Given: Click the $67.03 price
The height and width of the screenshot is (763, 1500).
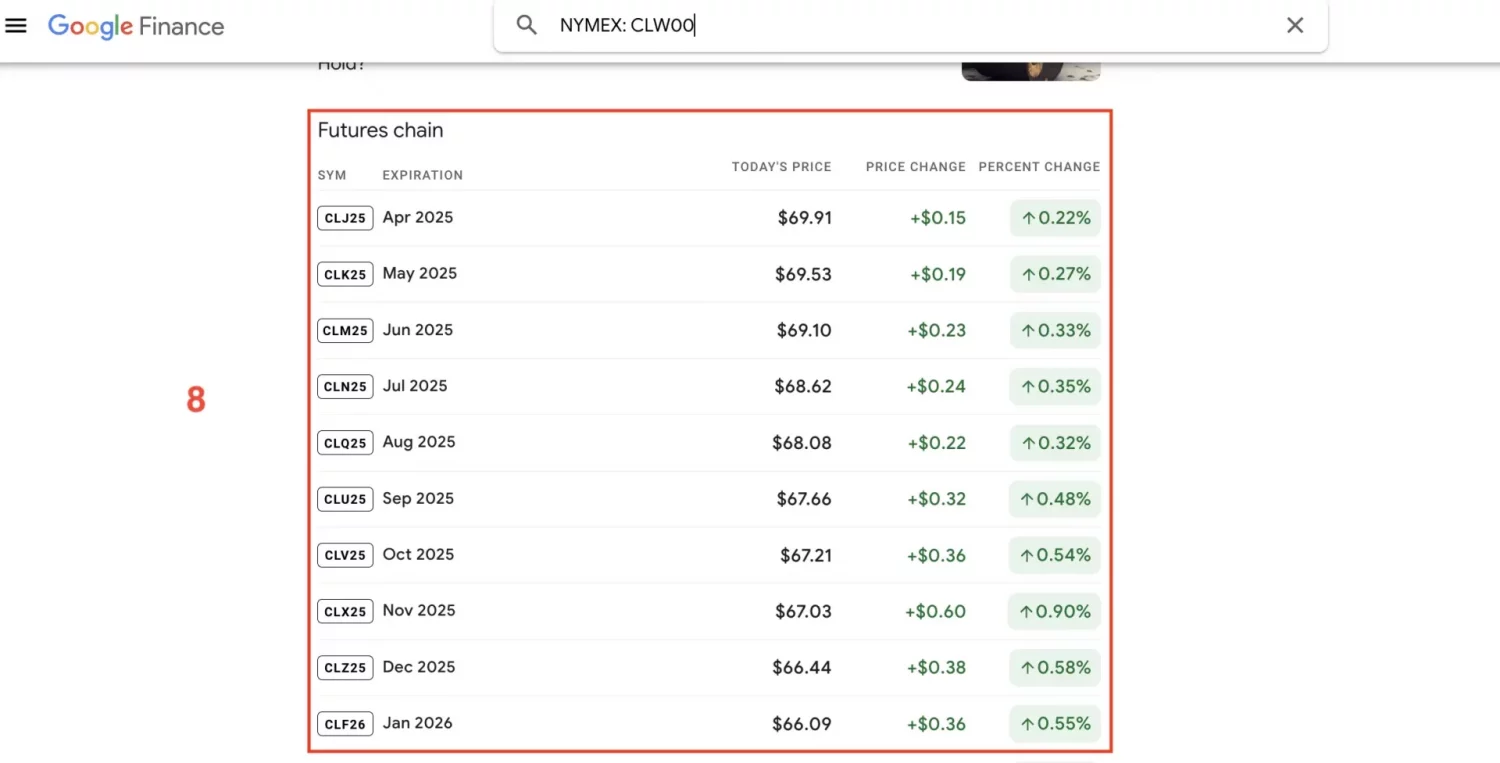Looking at the screenshot, I should coord(803,611).
